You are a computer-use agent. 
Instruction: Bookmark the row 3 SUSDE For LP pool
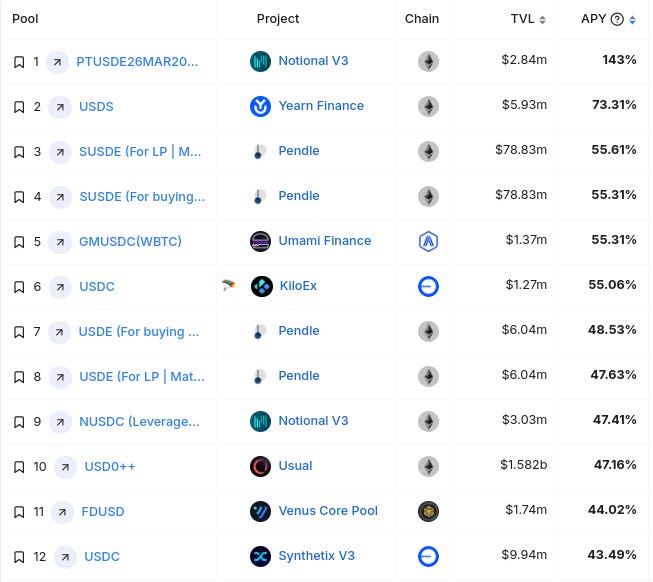[x=19, y=152]
